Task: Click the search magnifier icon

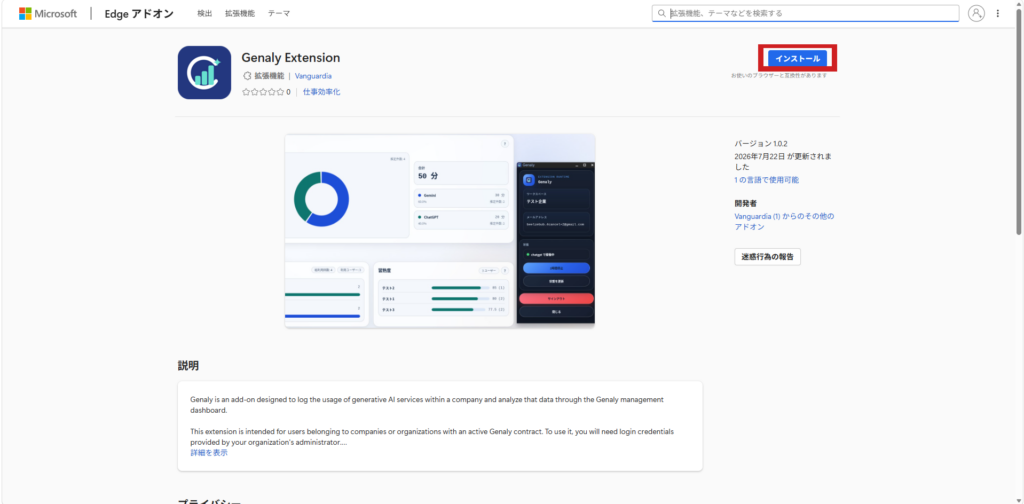Action: point(662,13)
